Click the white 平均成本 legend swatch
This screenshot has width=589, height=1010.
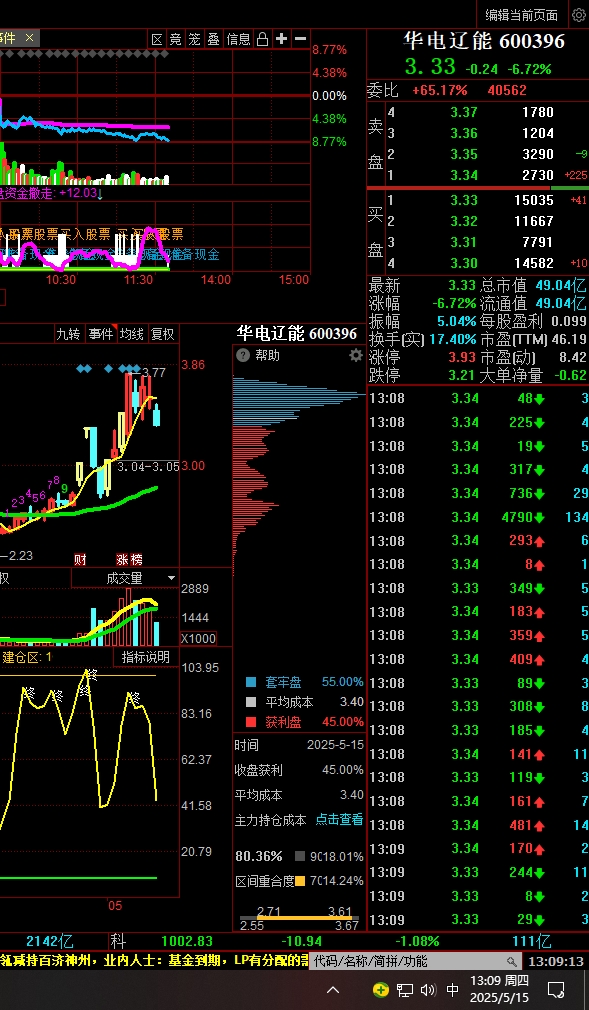click(251, 702)
